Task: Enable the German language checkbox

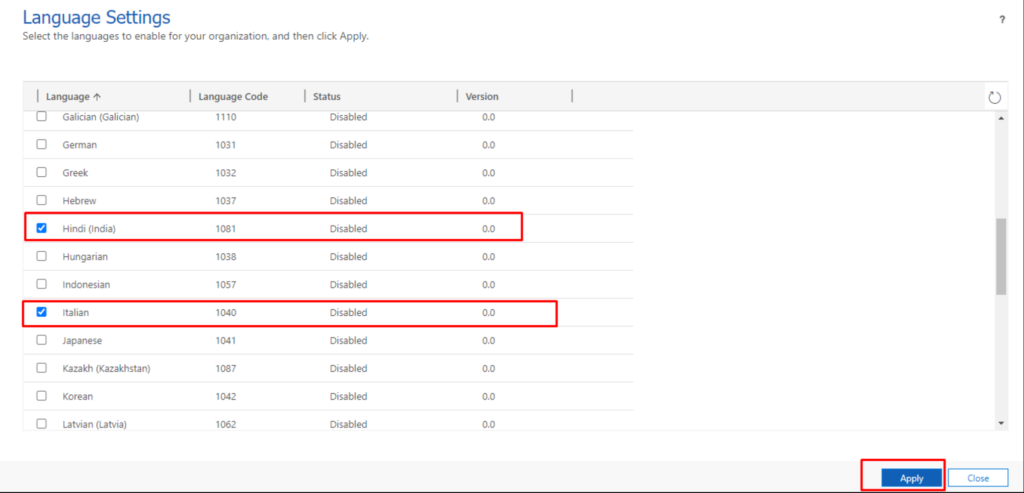Action: (x=41, y=144)
